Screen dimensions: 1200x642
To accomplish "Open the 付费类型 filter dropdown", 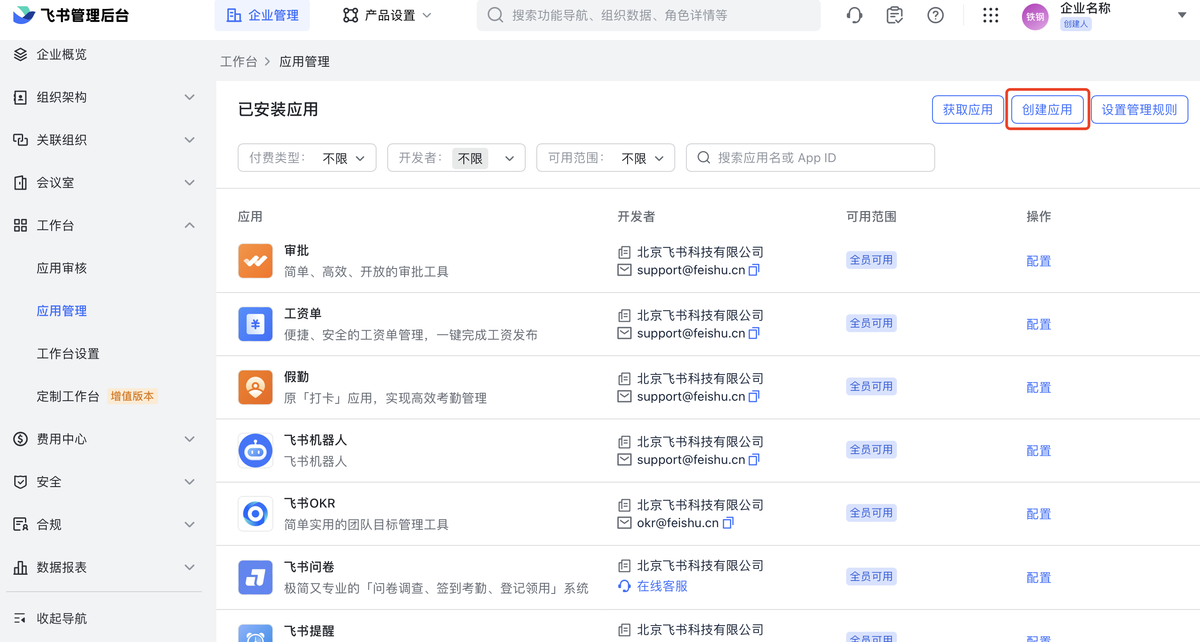I will point(307,158).
